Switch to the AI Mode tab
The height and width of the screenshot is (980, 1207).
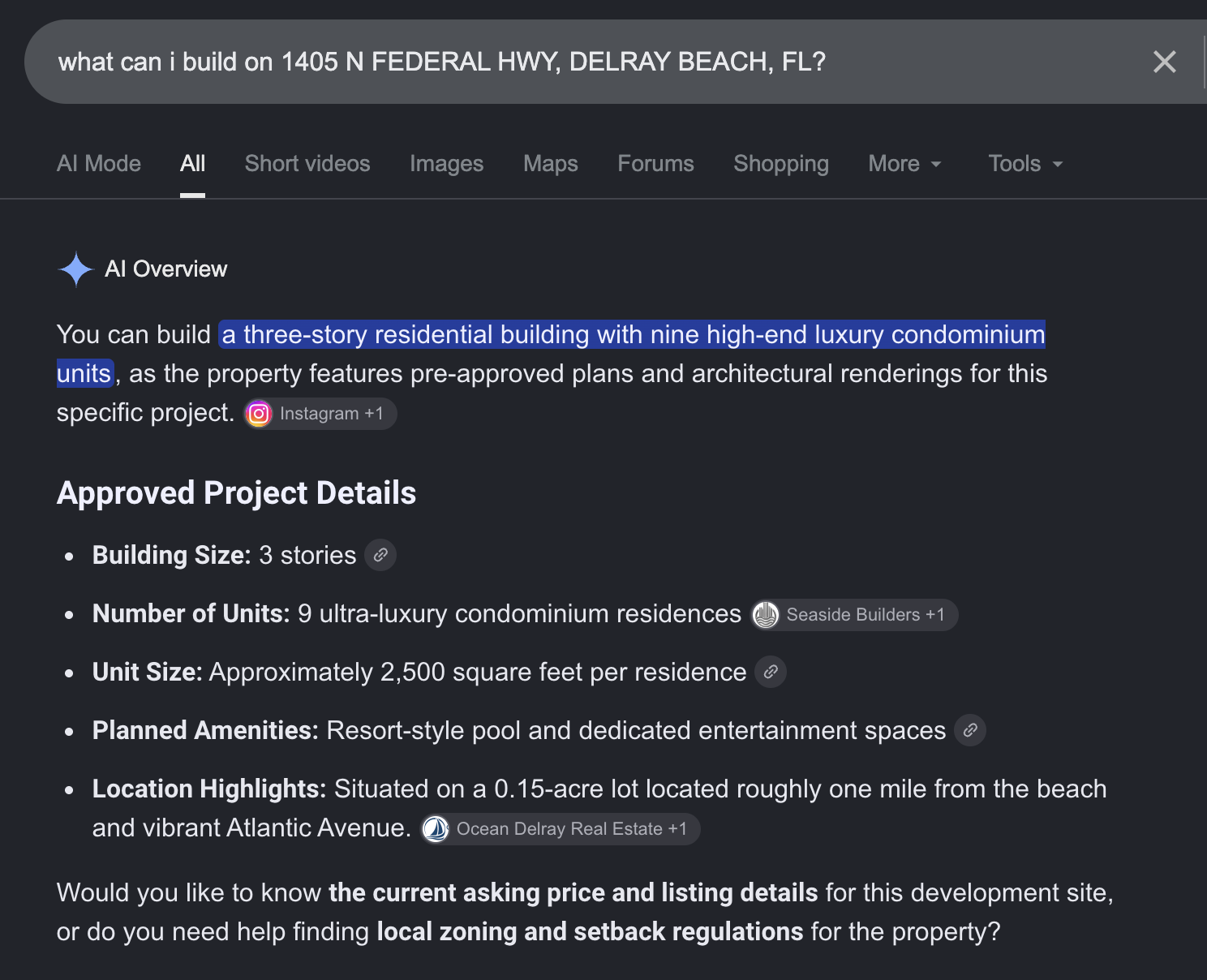click(x=99, y=164)
